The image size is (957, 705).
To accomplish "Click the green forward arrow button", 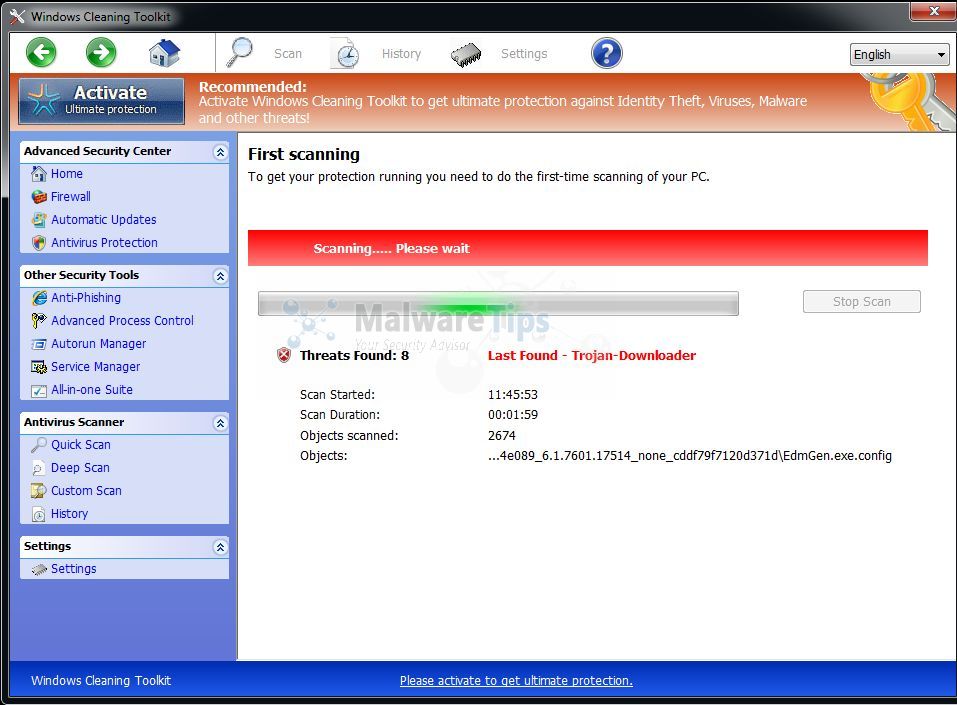I will [x=101, y=52].
